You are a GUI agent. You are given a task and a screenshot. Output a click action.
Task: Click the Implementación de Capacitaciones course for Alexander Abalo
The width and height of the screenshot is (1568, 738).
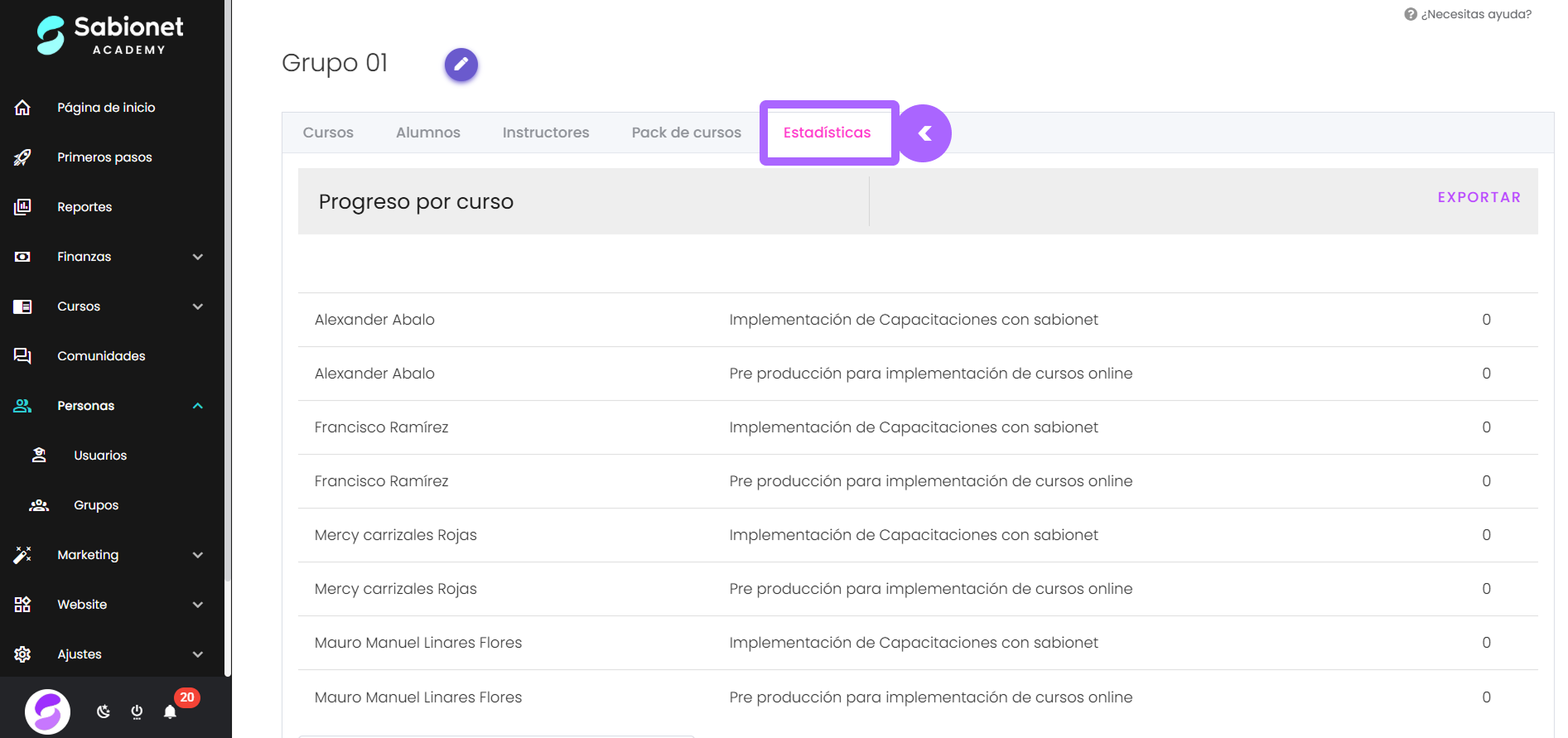(914, 320)
